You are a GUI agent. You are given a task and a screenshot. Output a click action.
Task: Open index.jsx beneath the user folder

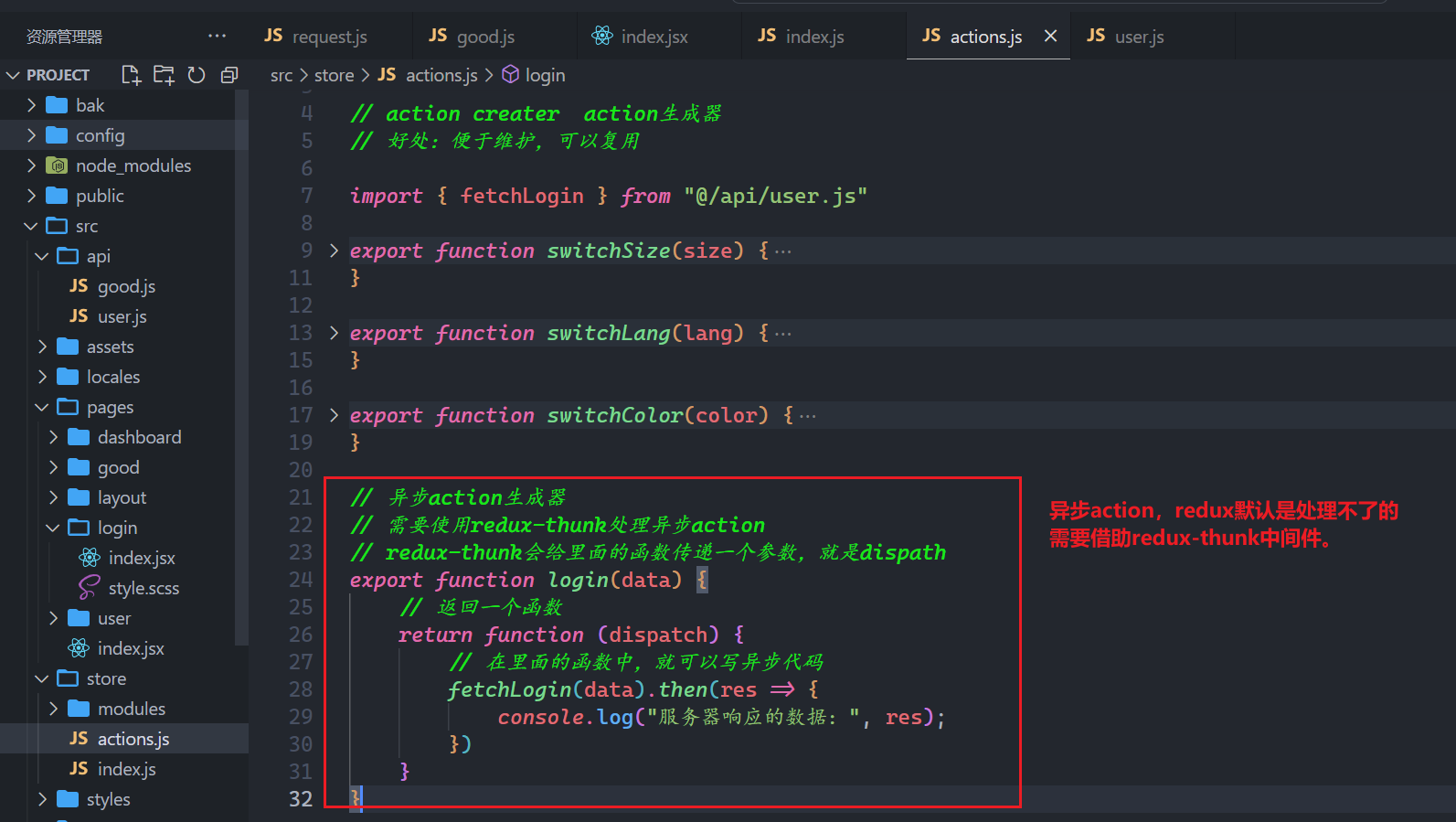[x=124, y=648]
